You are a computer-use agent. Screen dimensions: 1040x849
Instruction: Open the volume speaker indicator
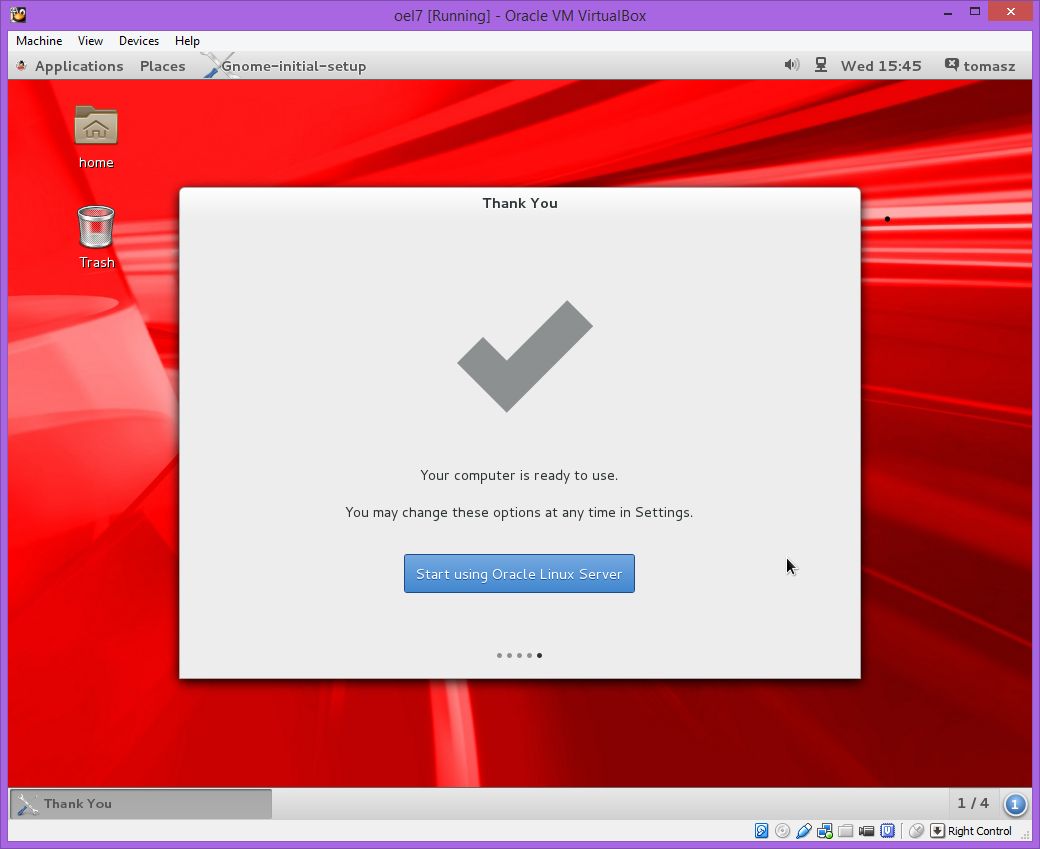791,65
